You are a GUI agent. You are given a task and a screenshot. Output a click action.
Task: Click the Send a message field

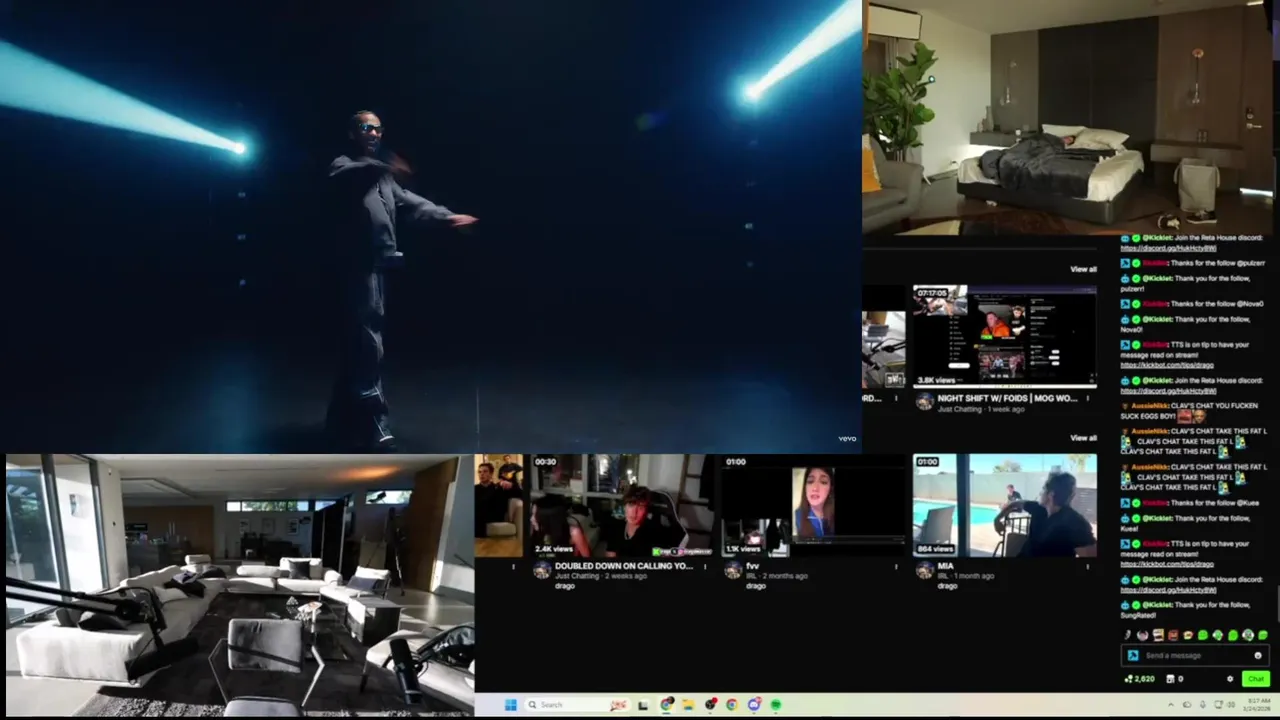(1196, 656)
